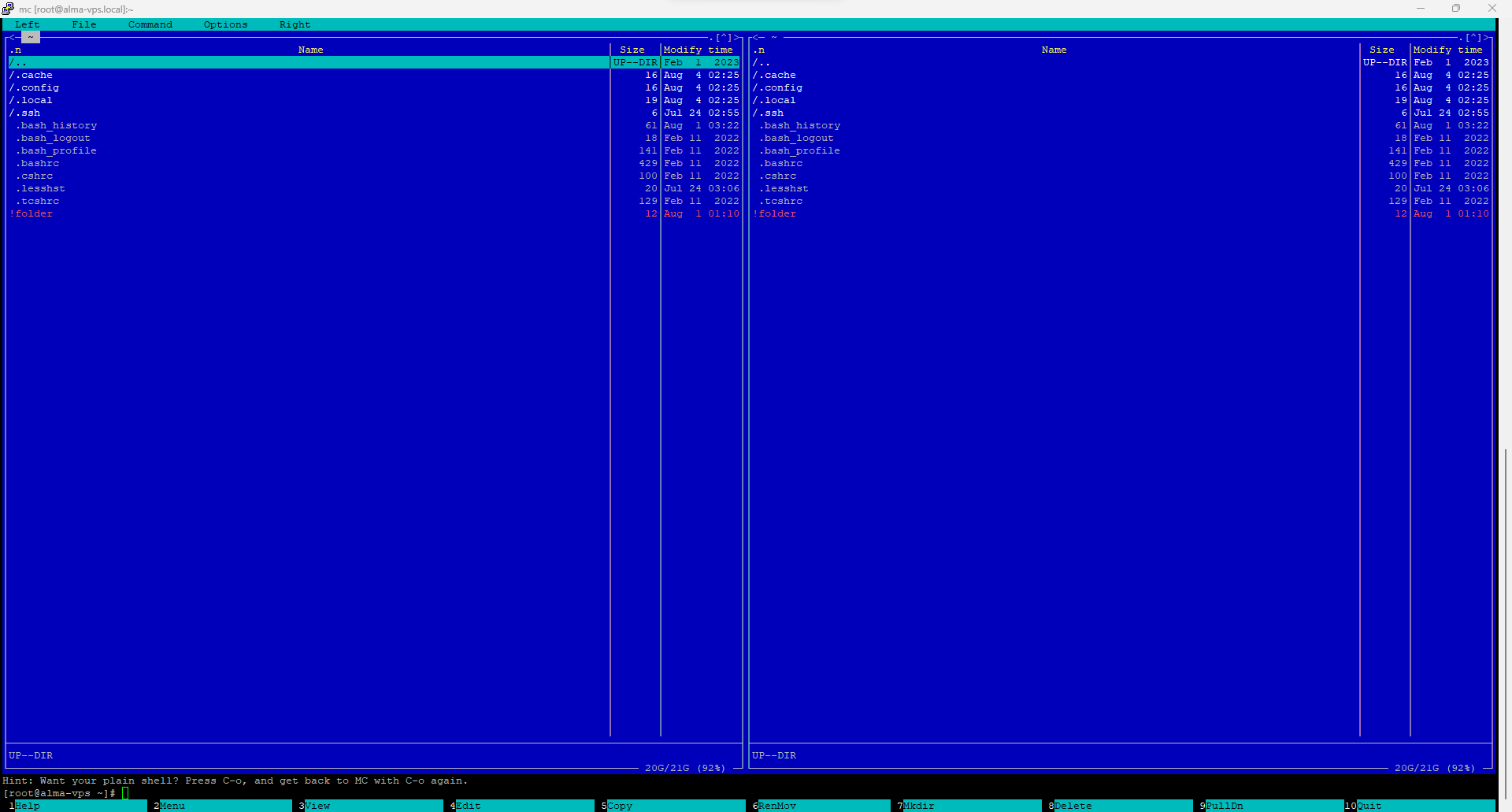Sort right panel by Size column header
Viewport: 1512px width, 812px height.
coord(1381,50)
